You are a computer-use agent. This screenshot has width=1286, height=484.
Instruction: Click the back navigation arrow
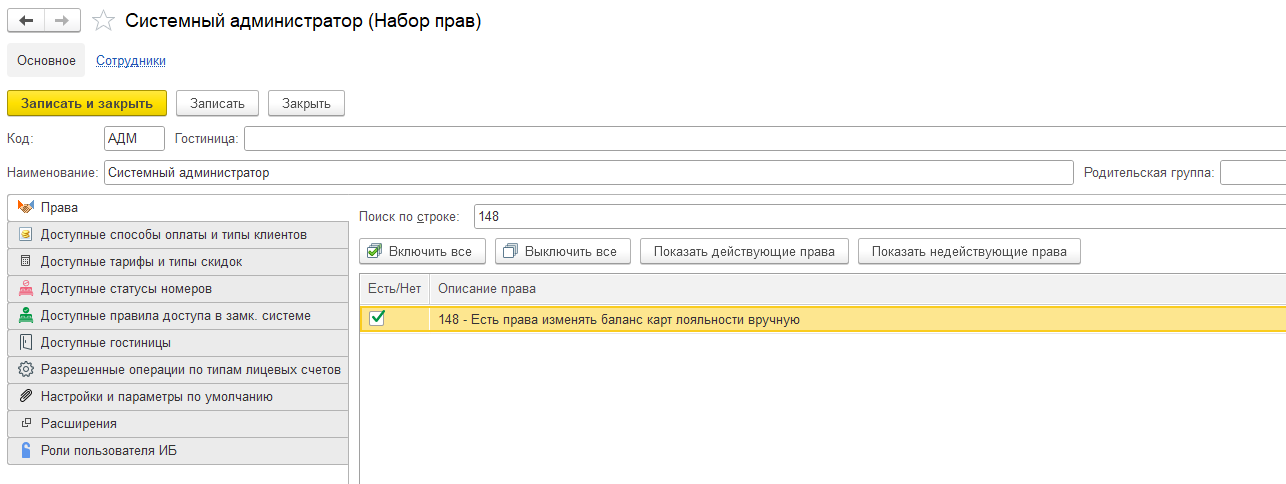(x=26, y=21)
